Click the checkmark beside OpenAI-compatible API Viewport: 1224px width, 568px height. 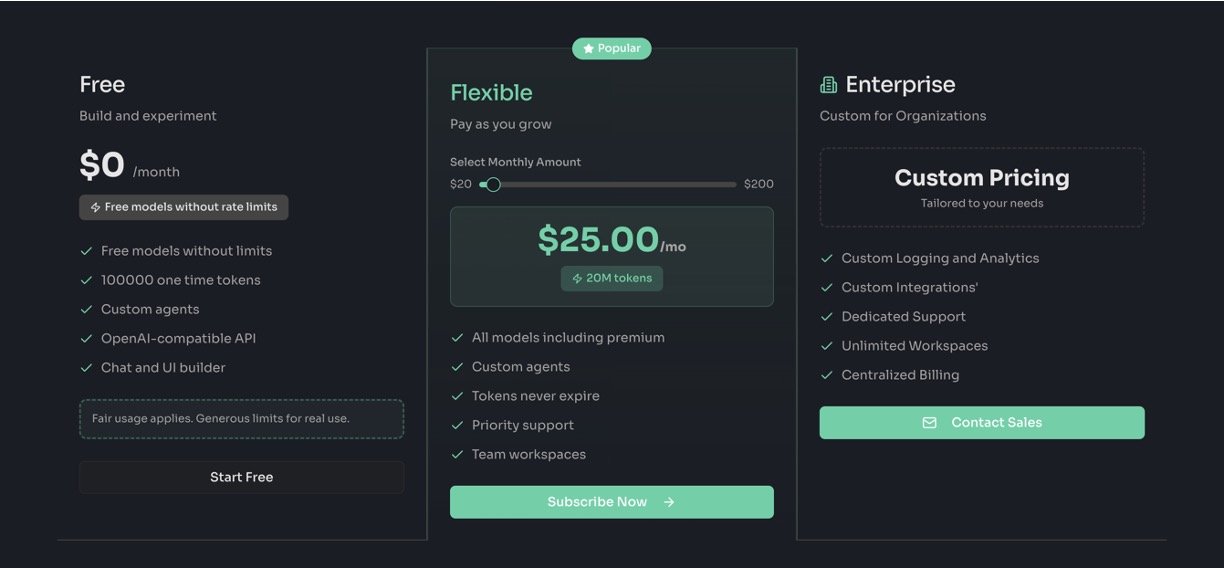click(x=86, y=339)
